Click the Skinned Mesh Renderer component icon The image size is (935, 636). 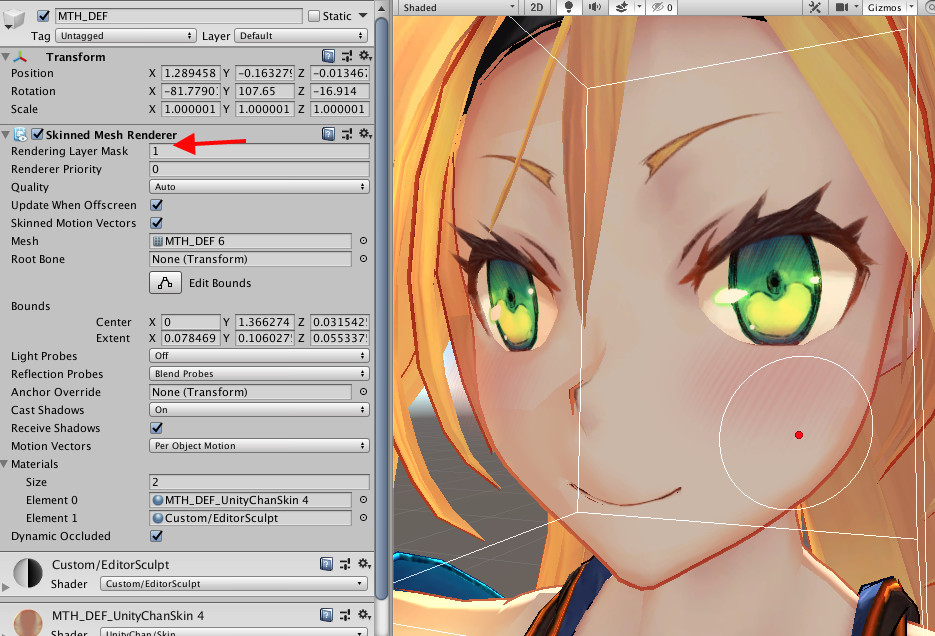pos(20,134)
